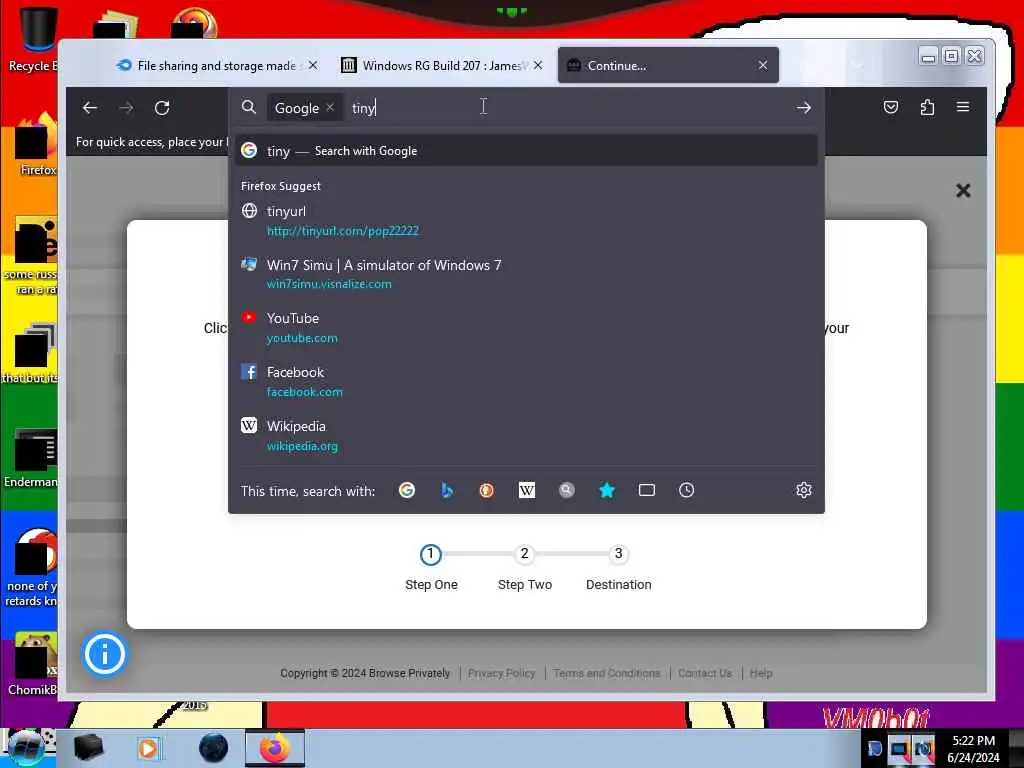Open the Windows Start orb
The height and width of the screenshot is (768, 1024).
click(x=26, y=748)
